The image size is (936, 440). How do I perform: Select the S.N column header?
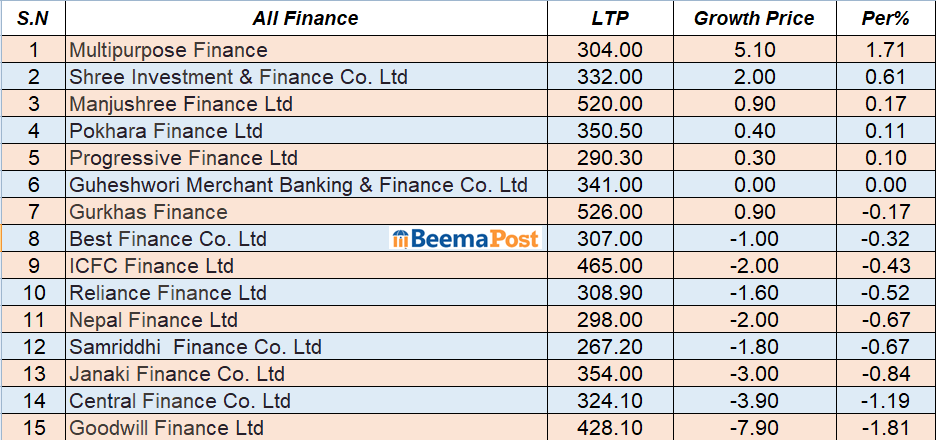point(33,18)
